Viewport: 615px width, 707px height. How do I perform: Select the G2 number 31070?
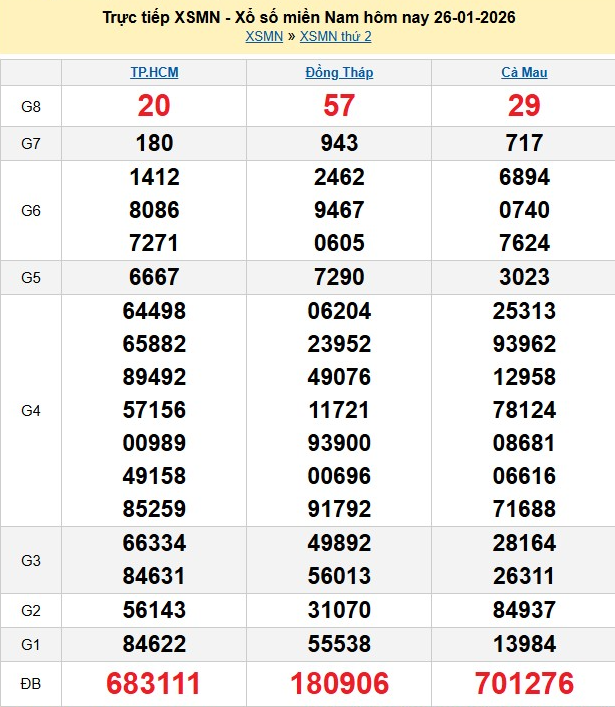click(339, 610)
